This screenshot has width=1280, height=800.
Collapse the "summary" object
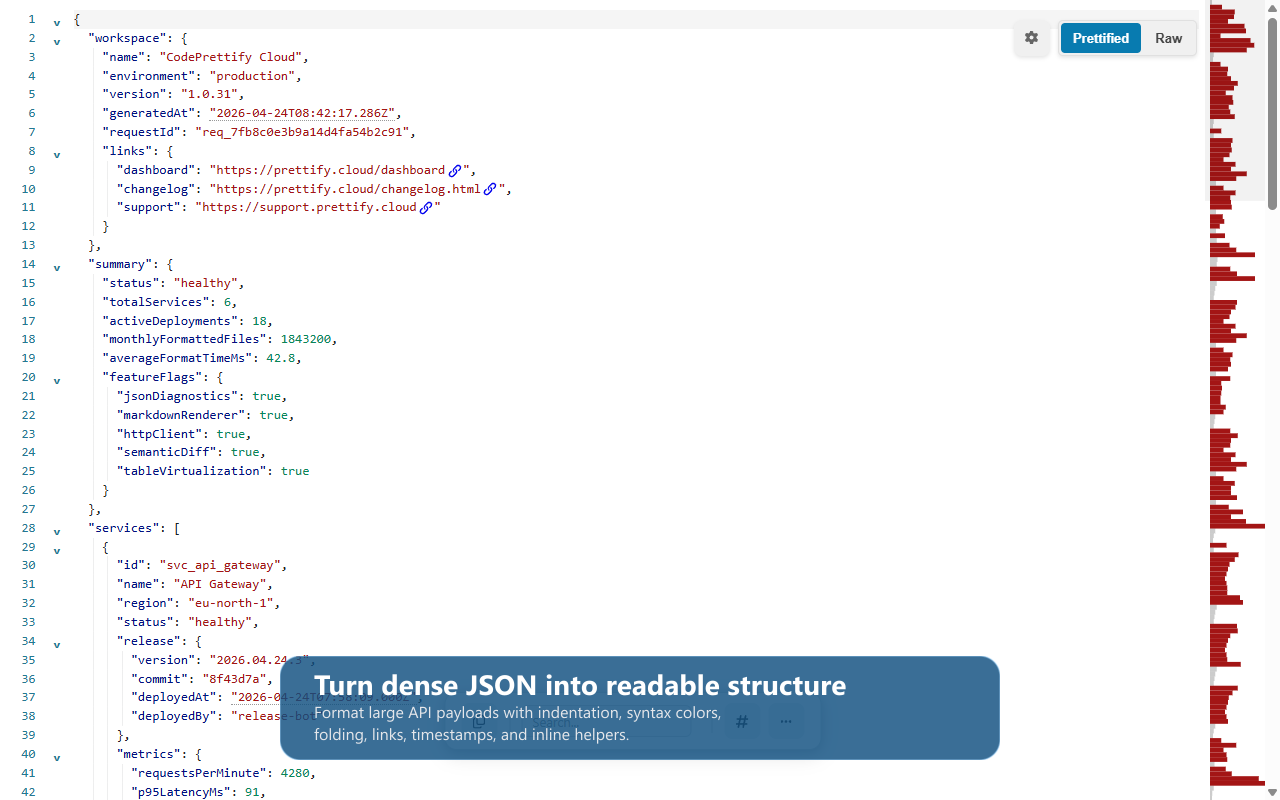(x=57, y=267)
